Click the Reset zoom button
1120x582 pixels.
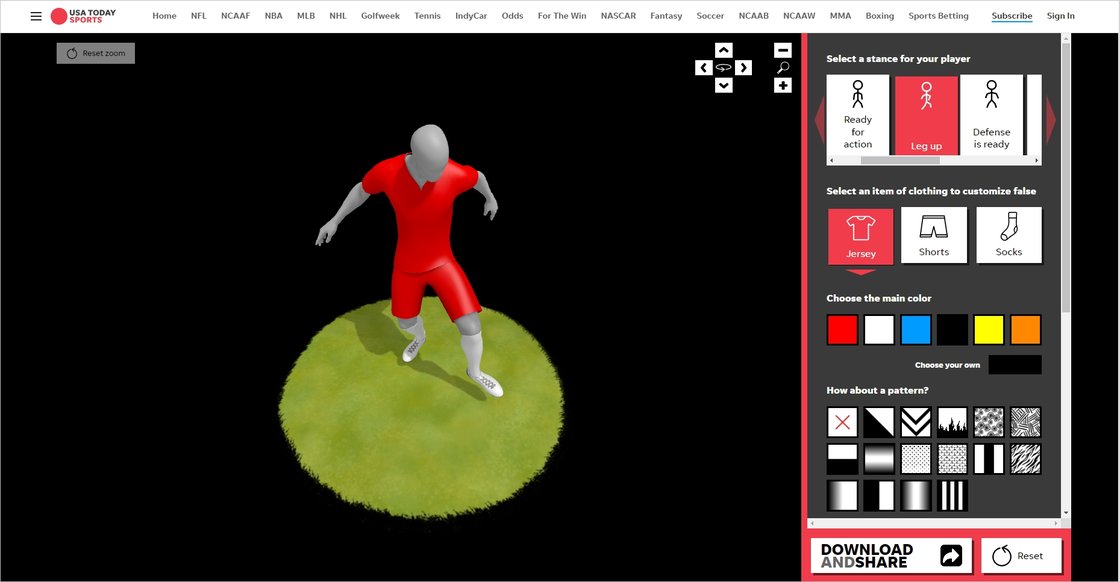[x=96, y=53]
